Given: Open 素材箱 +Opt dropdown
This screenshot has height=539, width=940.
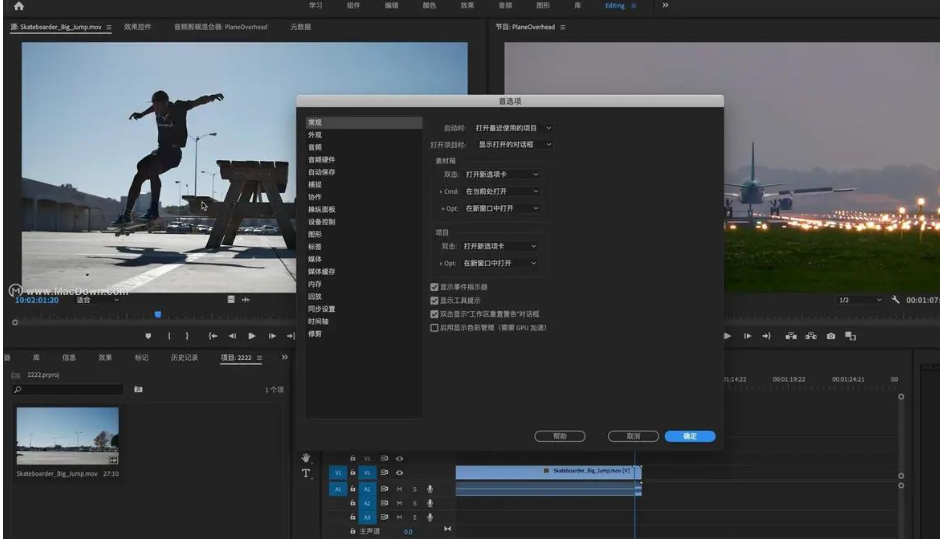Looking at the screenshot, I should [x=501, y=208].
